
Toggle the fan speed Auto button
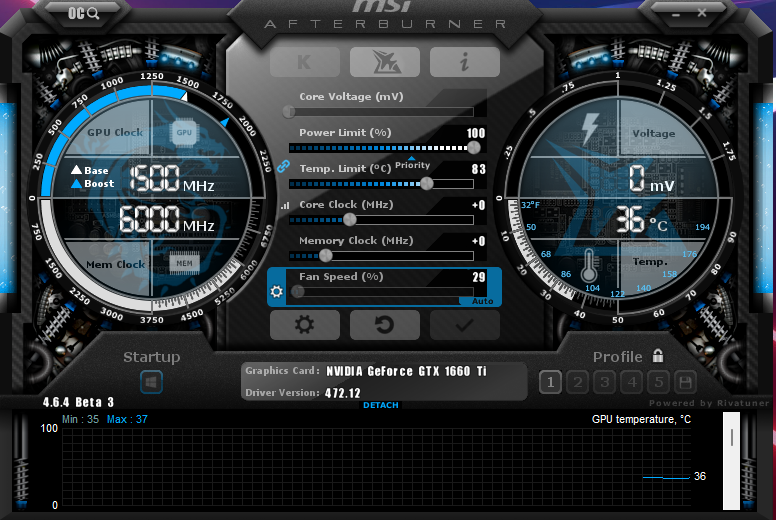483,301
